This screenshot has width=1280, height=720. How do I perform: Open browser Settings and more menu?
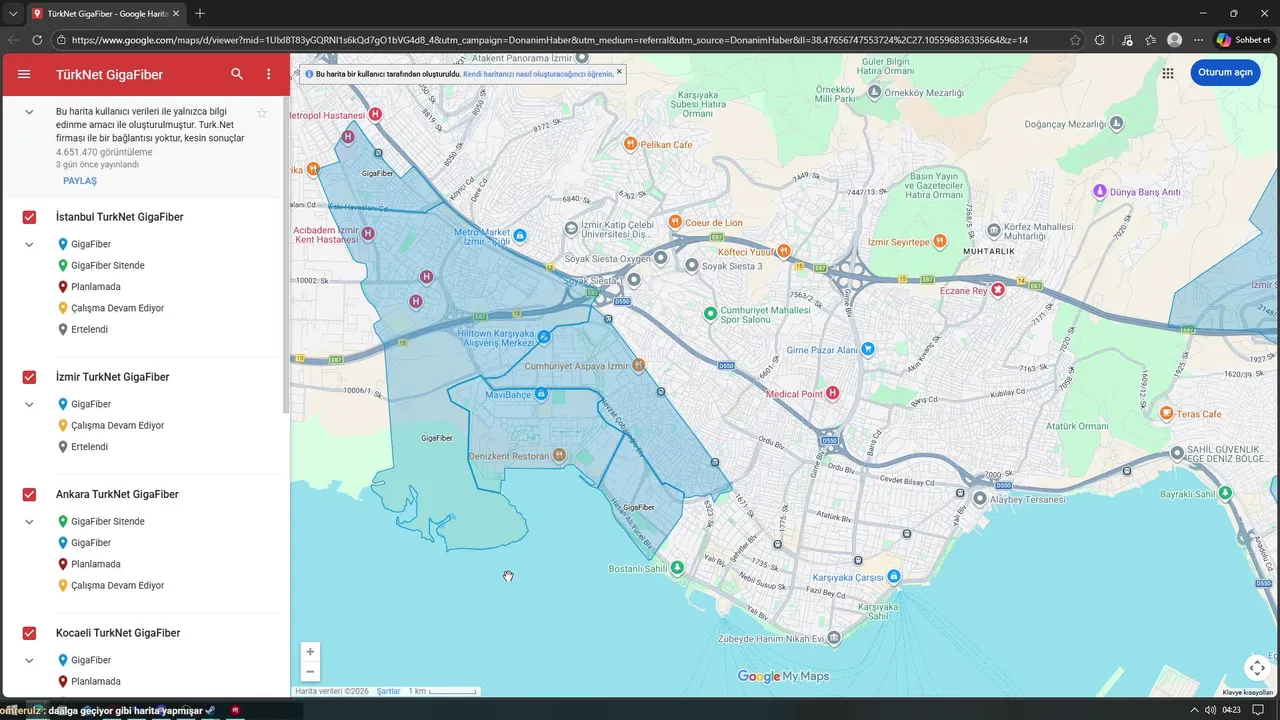1198,40
